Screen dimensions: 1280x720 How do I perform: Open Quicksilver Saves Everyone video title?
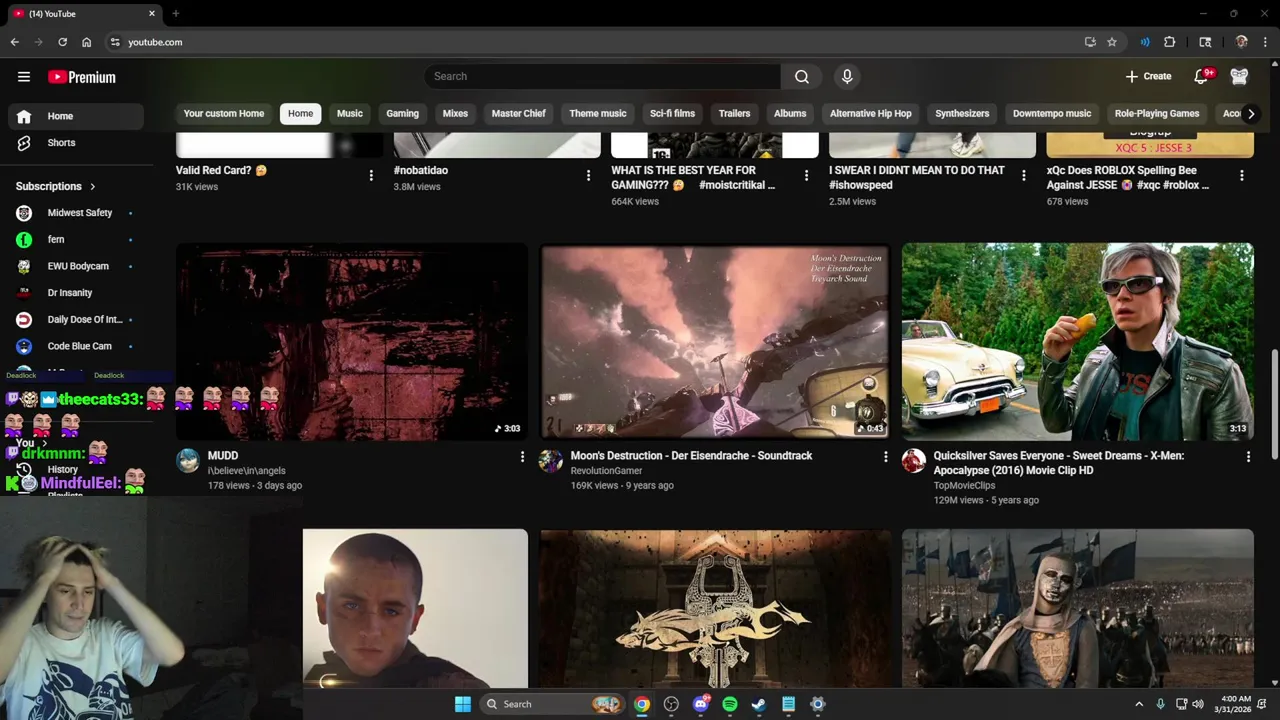(1059, 463)
